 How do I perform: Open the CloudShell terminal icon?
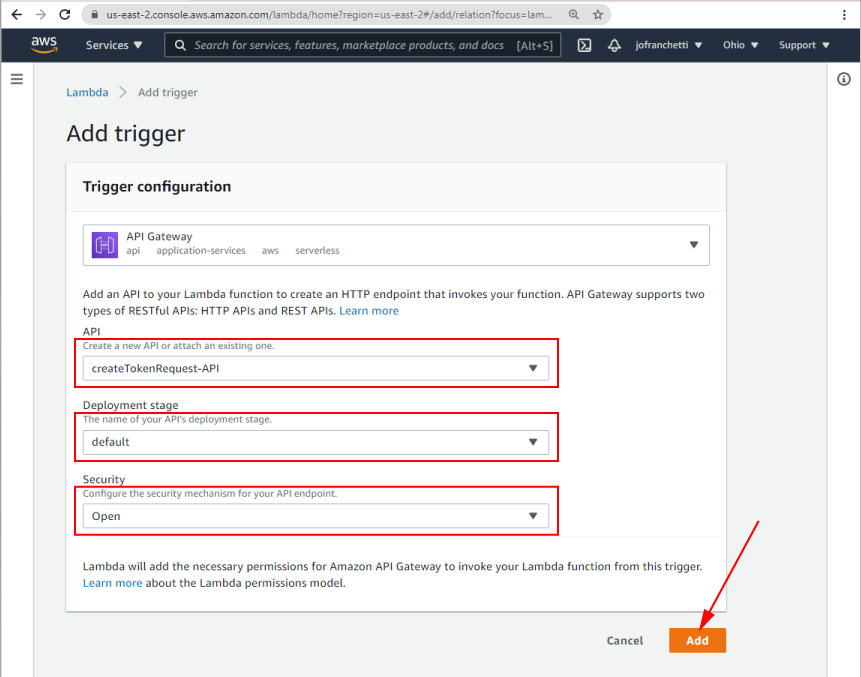[x=583, y=44]
